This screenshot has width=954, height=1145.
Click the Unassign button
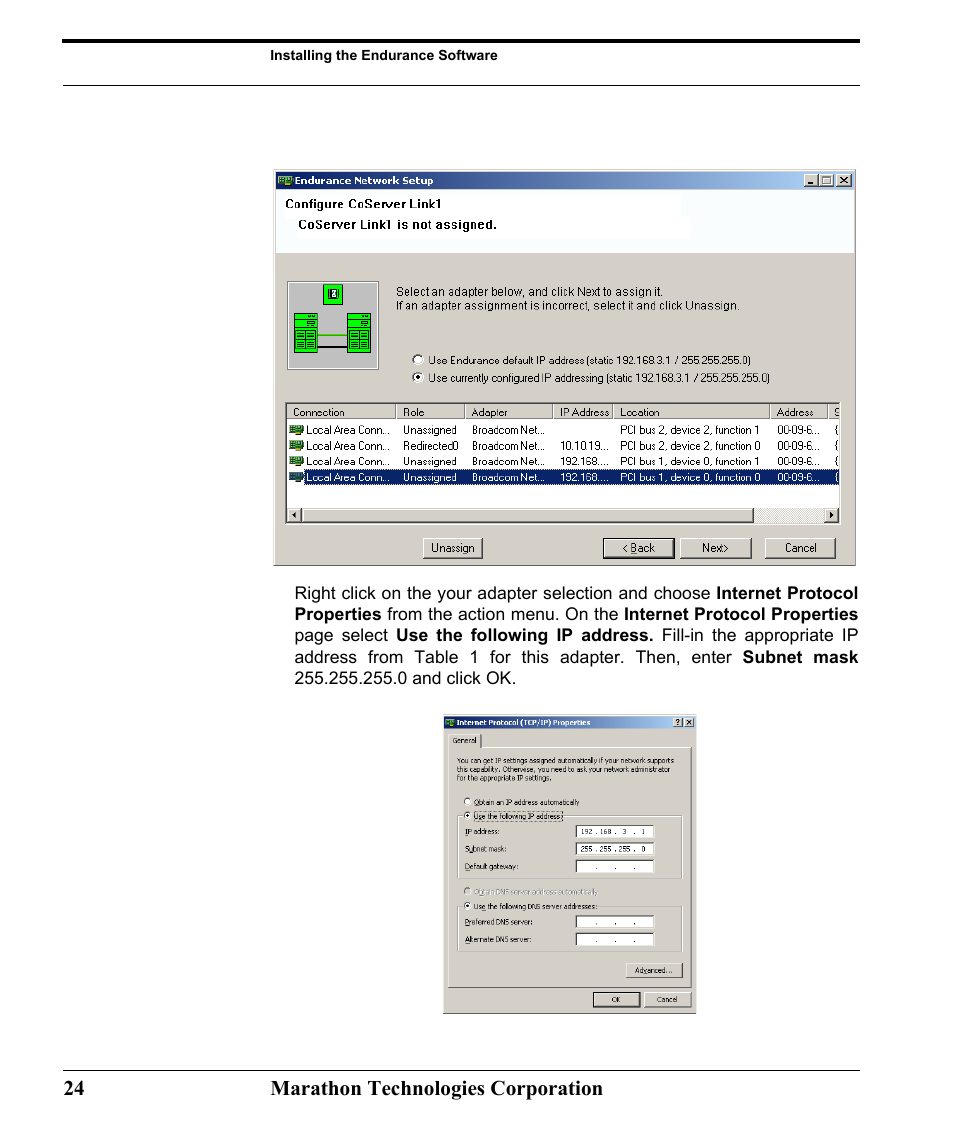[453, 548]
